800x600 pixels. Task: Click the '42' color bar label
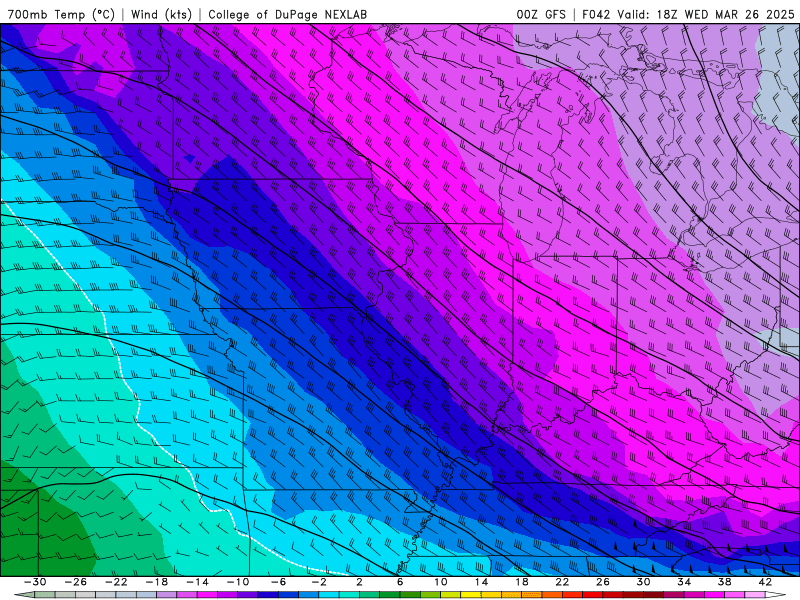coord(765,582)
